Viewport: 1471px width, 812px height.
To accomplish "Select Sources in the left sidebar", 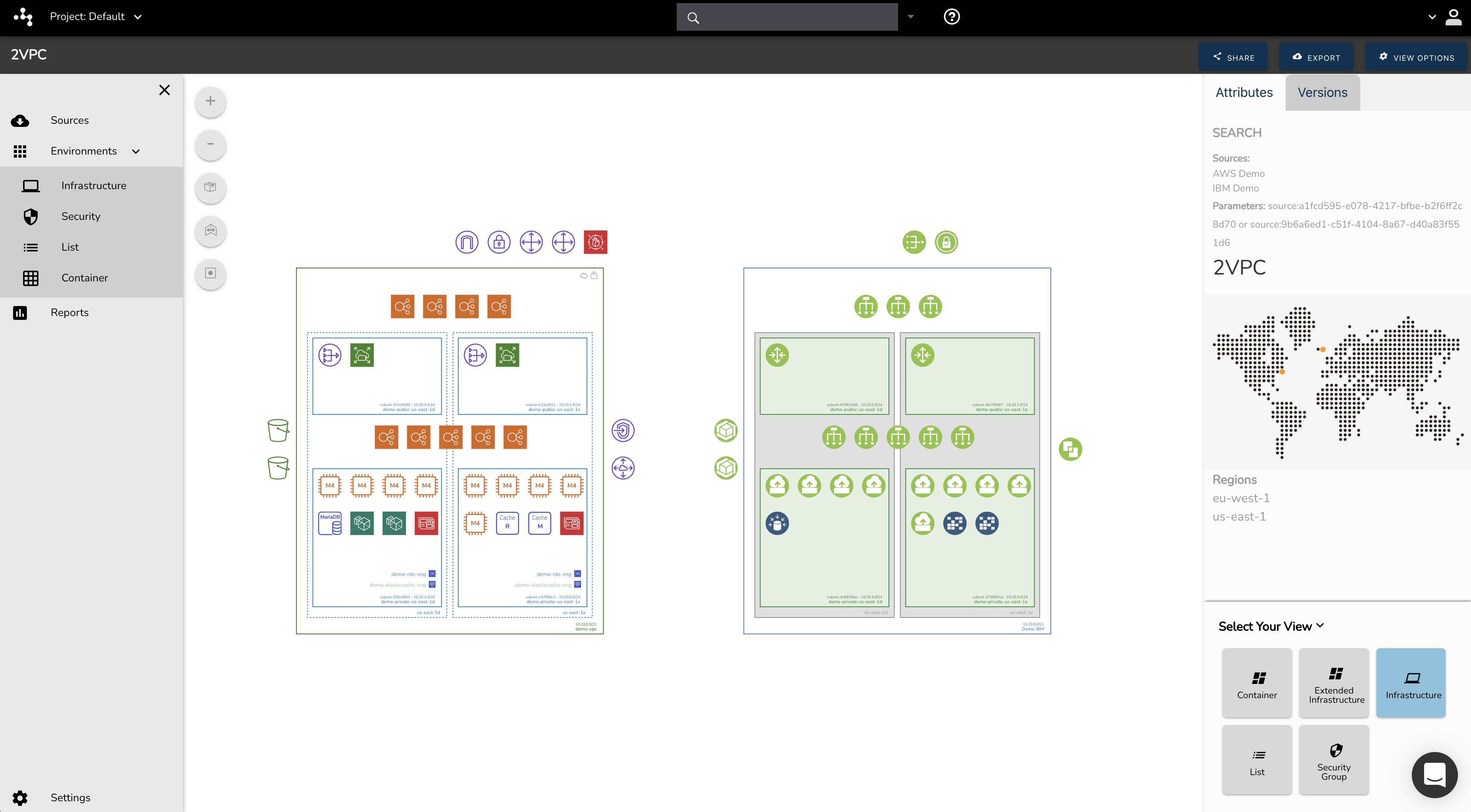I will coord(69,120).
